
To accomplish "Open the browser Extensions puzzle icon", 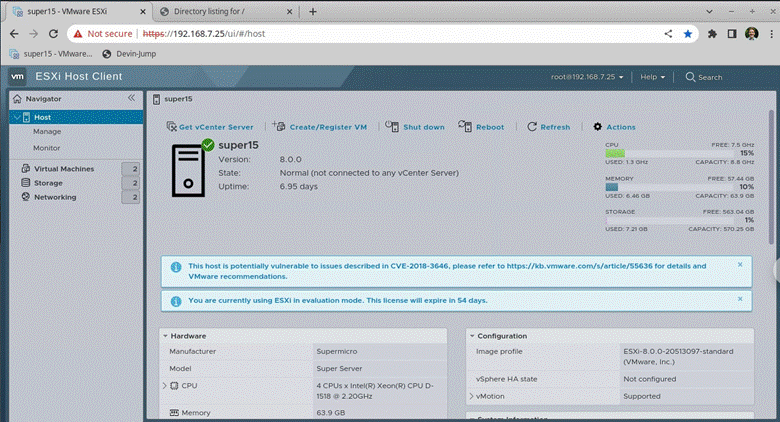I will pyautogui.click(x=712, y=34).
